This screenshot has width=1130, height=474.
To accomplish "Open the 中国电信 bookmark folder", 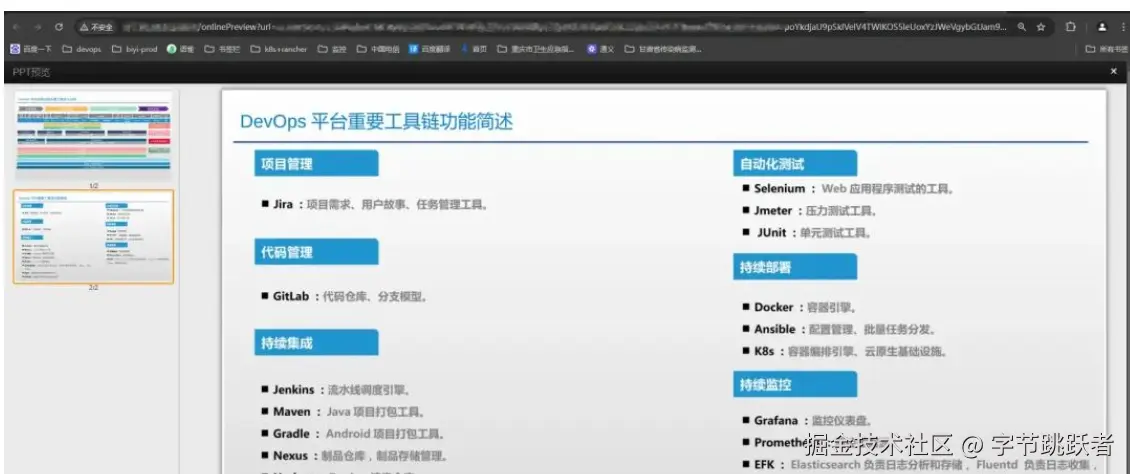I will pyautogui.click(x=378, y=49).
